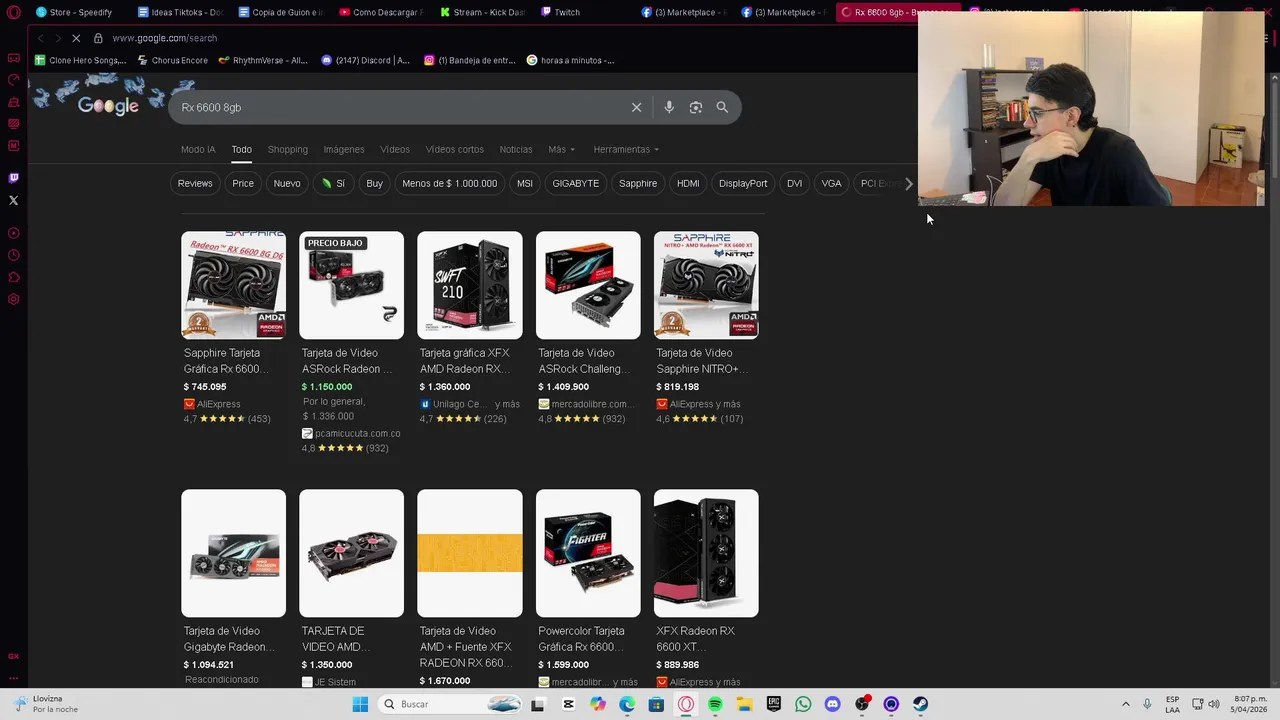Open Spotify from the taskbar
Viewport: 1280px width, 720px height.
[x=715, y=704]
